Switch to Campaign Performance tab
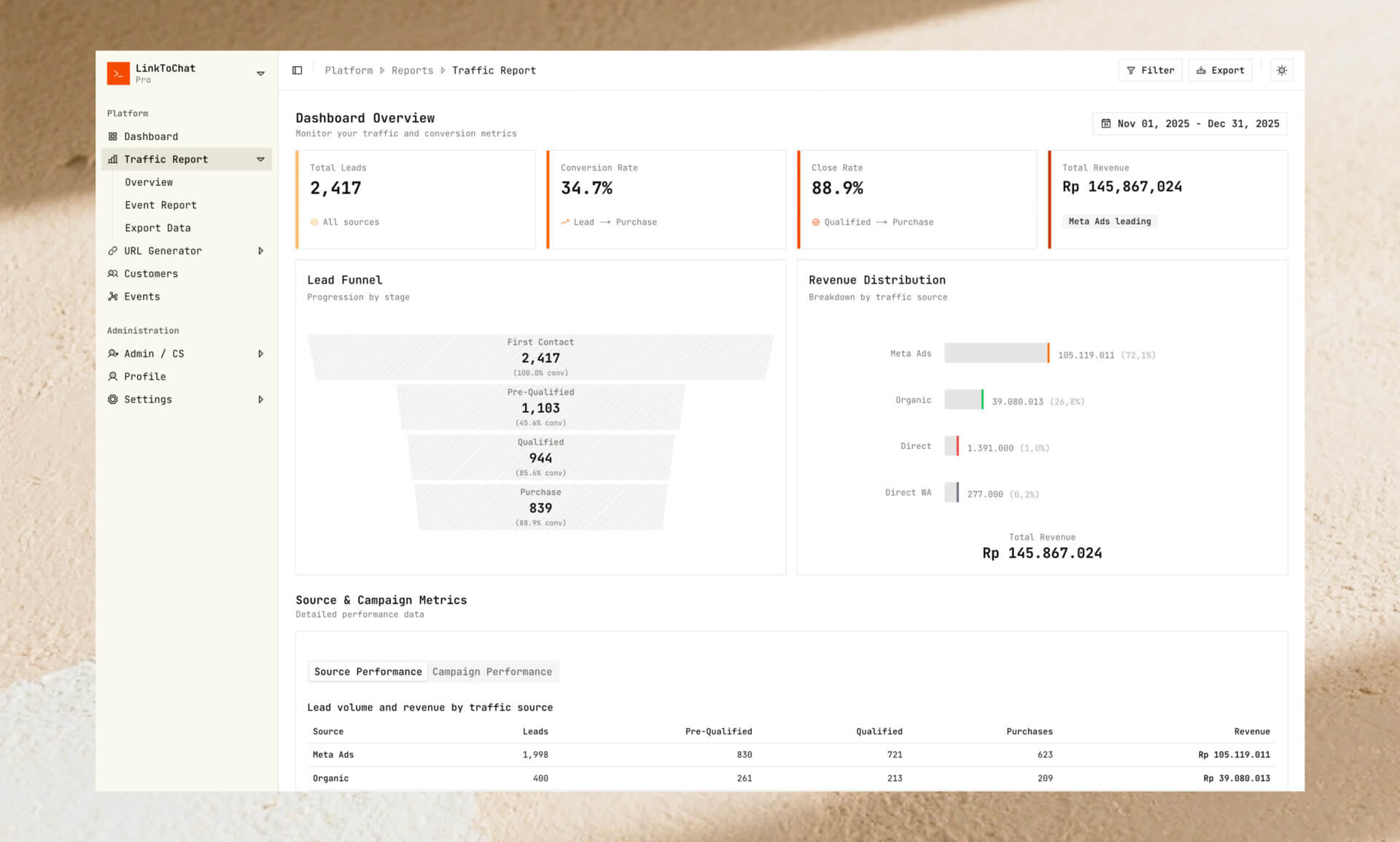This screenshot has width=1400, height=842. click(491, 671)
